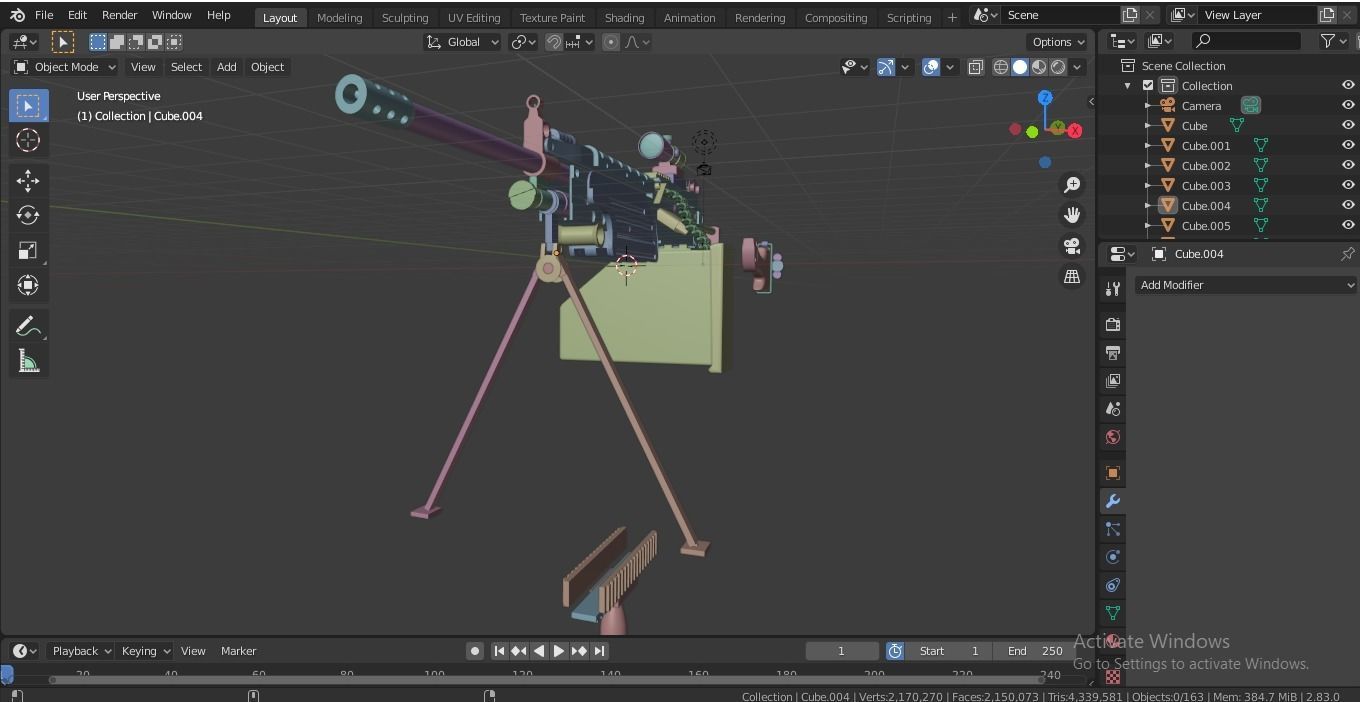
Task: Switch to wireframe shading mode
Action: [x=1001, y=67]
